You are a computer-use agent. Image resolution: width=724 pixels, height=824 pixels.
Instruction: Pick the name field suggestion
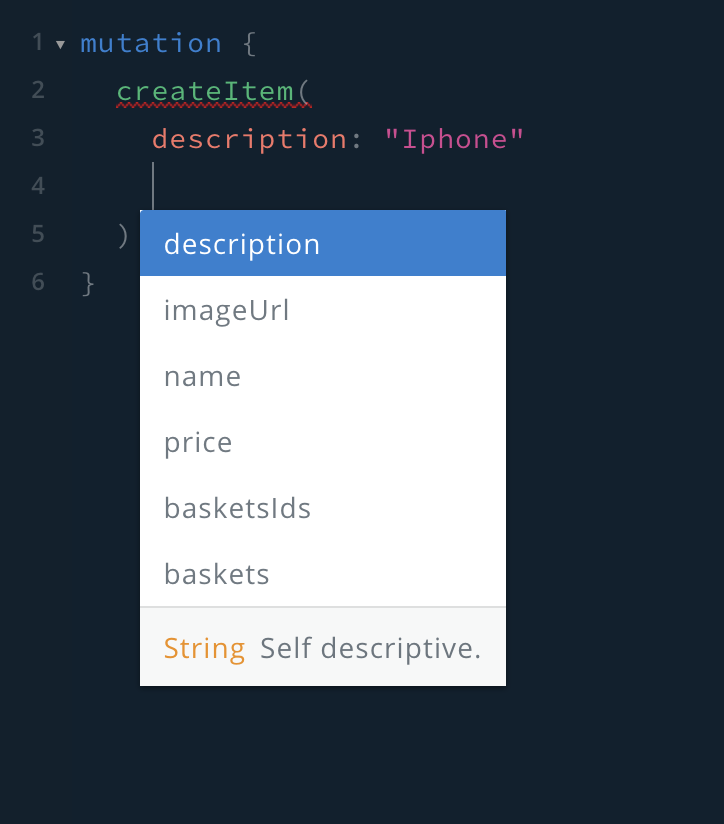tap(202, 376)
